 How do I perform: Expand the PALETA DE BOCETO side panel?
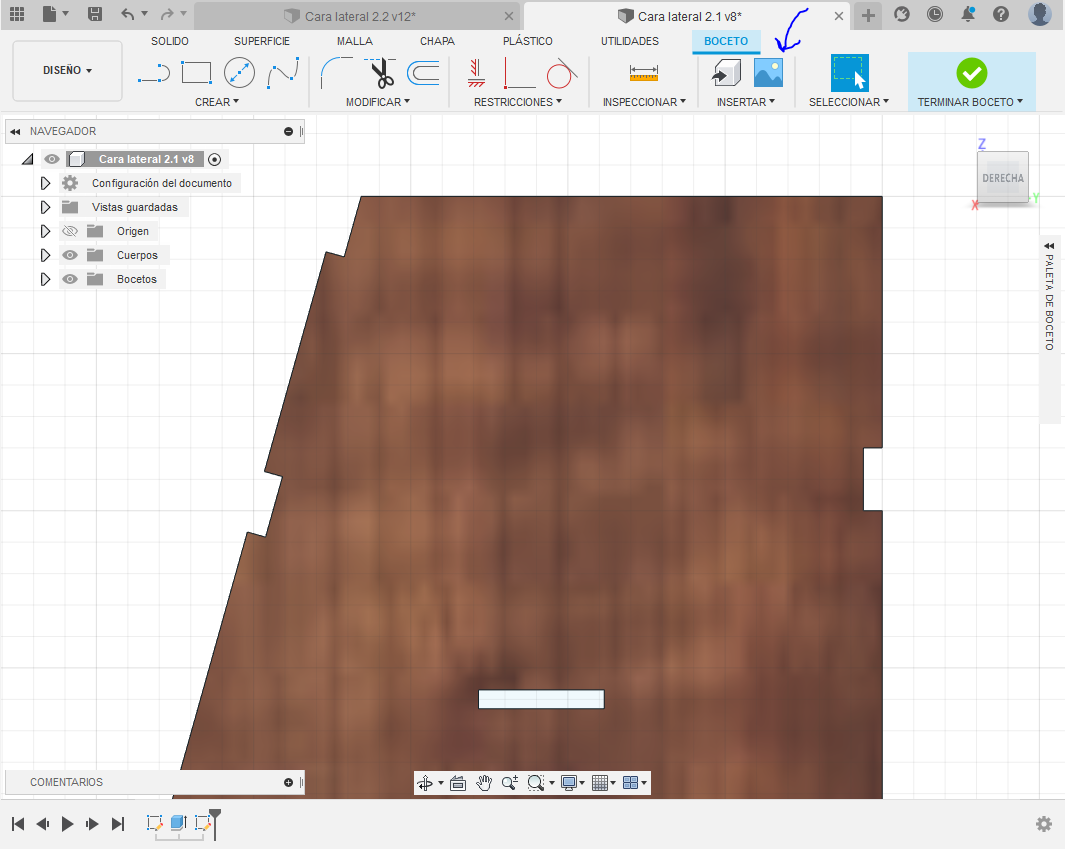(1049, 246)
